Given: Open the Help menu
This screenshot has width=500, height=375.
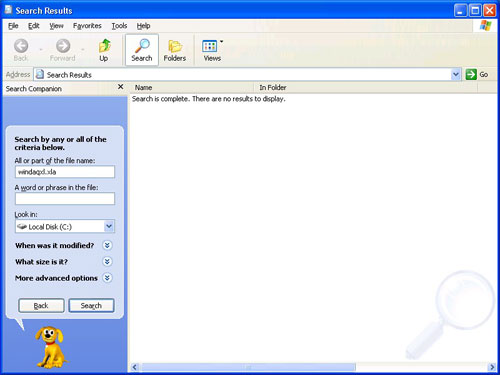Looking at the screenshot, I should click(143, 26).
